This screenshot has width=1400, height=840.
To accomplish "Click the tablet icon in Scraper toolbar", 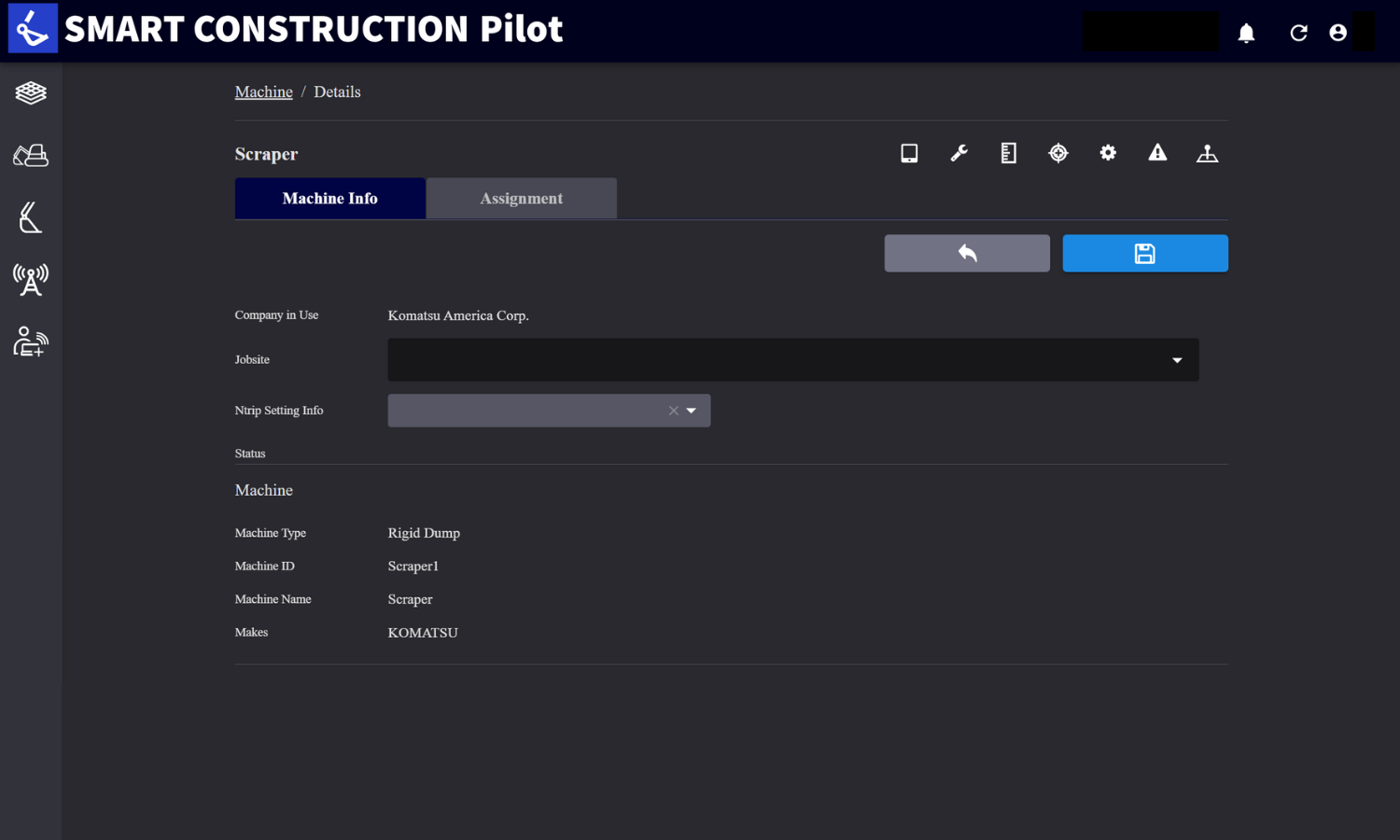I will pos(909,153).
